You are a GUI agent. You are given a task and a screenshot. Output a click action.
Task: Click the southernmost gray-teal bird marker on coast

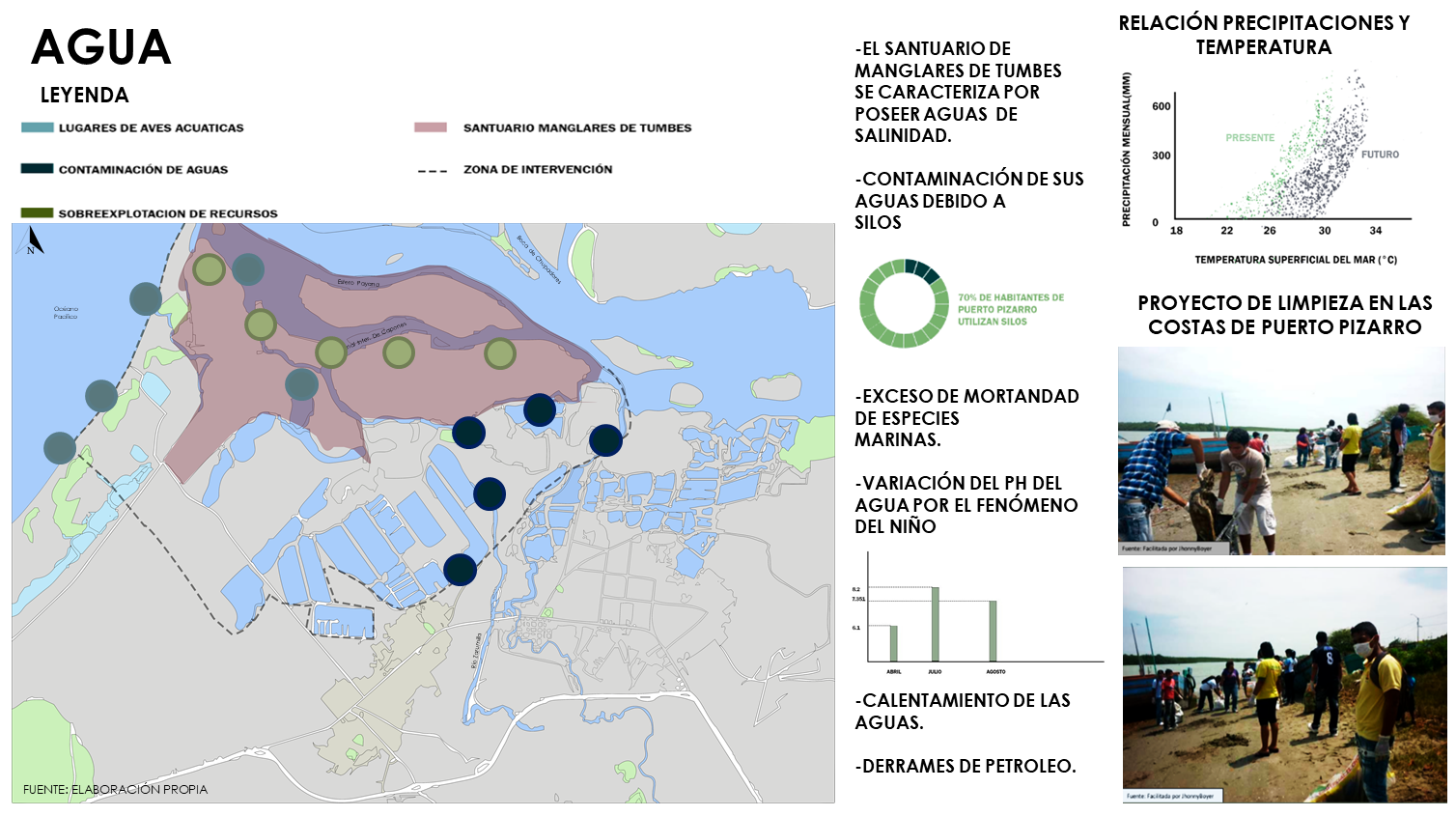pos(60,448)
